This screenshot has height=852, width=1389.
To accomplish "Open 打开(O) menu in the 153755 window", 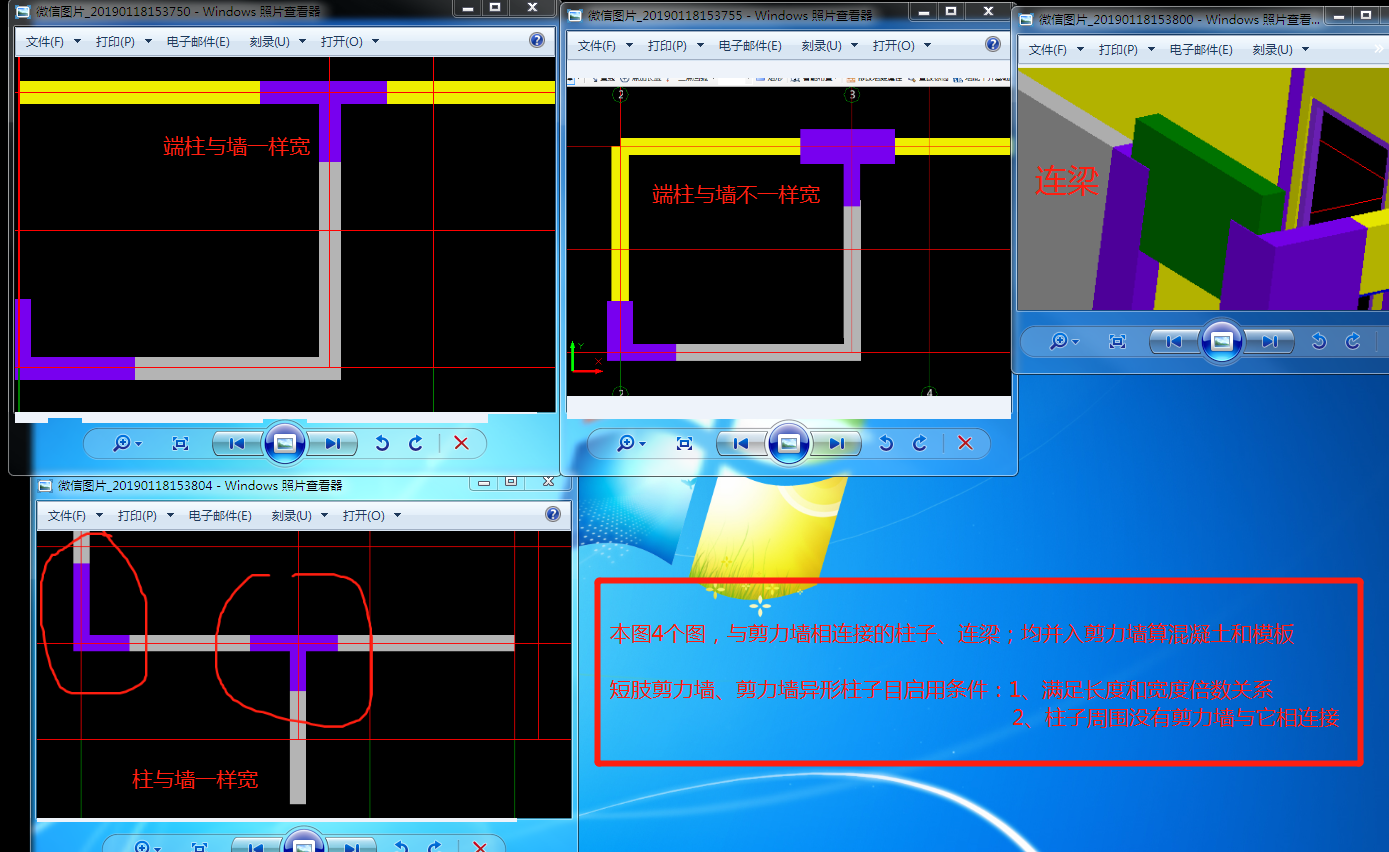I will [901, 46].
